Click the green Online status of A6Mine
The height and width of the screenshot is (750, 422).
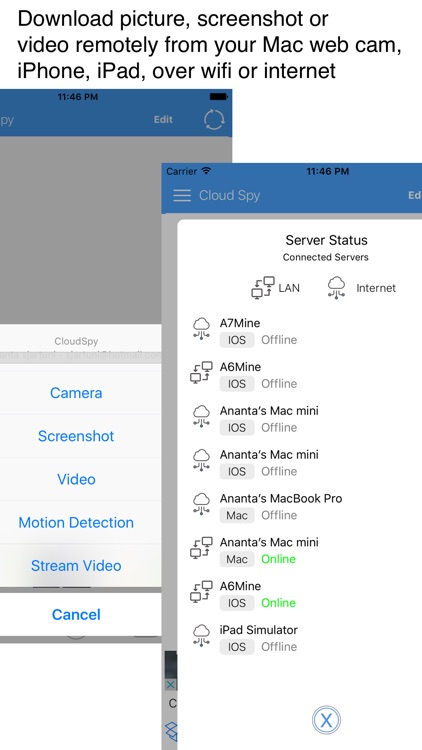pos(278,603)
